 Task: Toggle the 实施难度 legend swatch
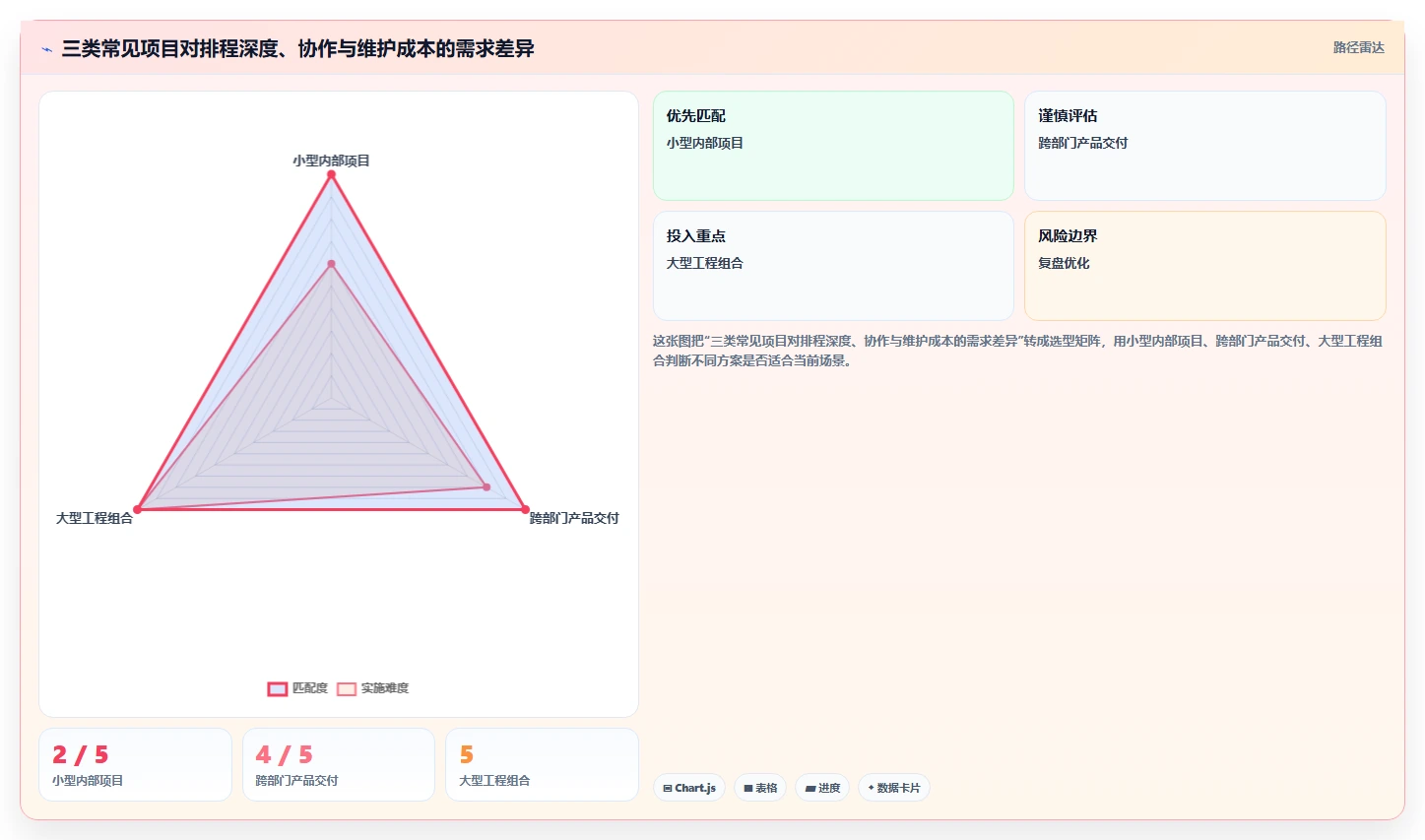[x=347, y=688]
